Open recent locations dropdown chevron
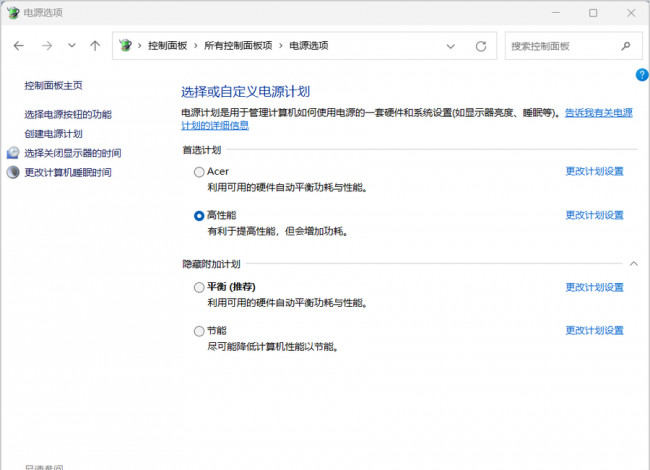Screen dimensions: 650x470 (72, 46)
